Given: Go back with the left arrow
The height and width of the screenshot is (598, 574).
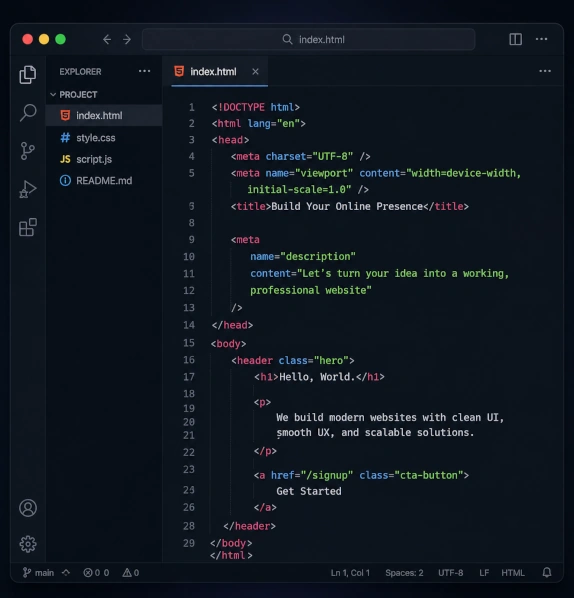Looking at the screenshot, I should (x=107, y=39).
